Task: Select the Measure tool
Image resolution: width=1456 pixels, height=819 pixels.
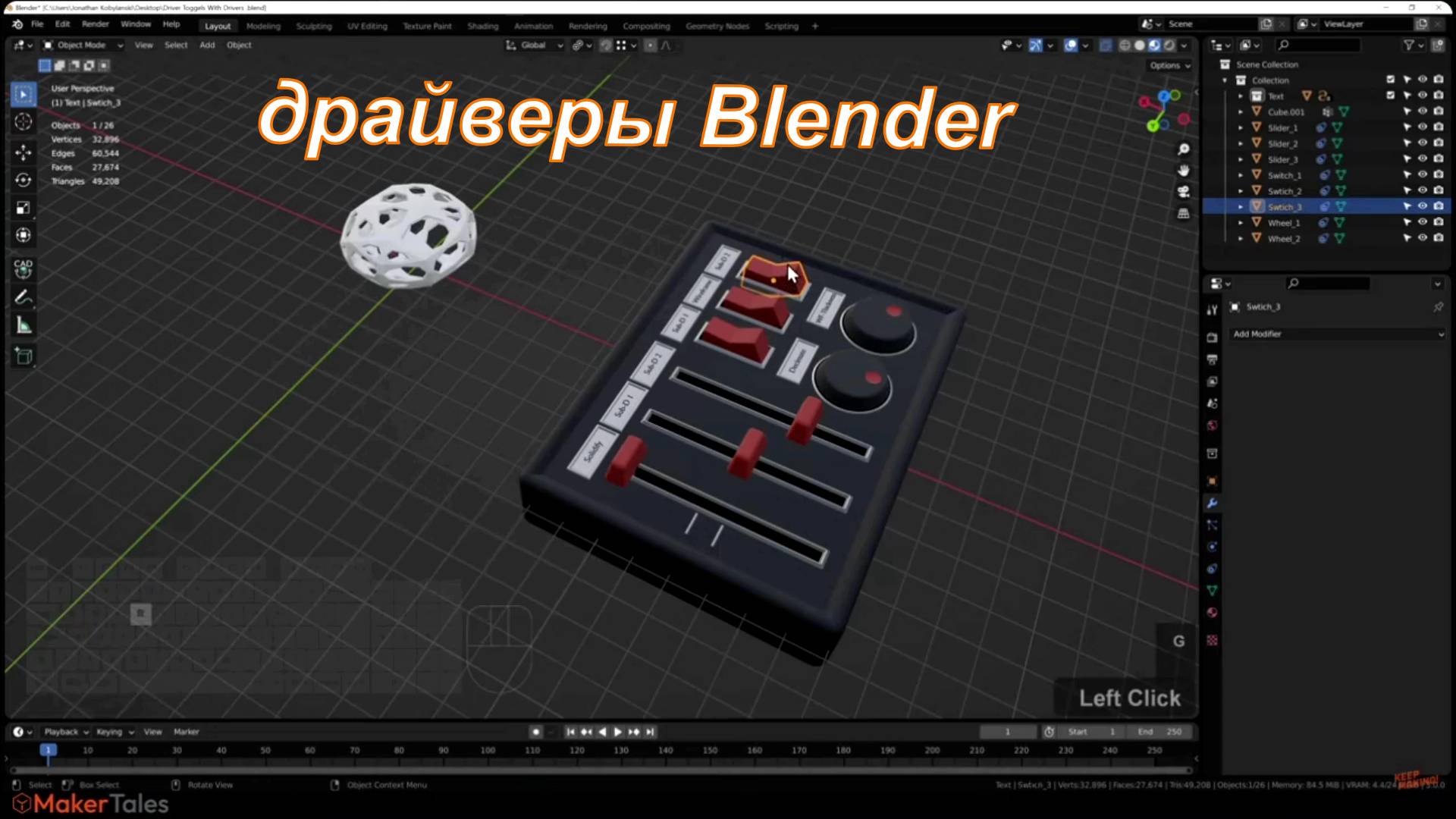Action: pyautogui.click(x=24, y=326)
